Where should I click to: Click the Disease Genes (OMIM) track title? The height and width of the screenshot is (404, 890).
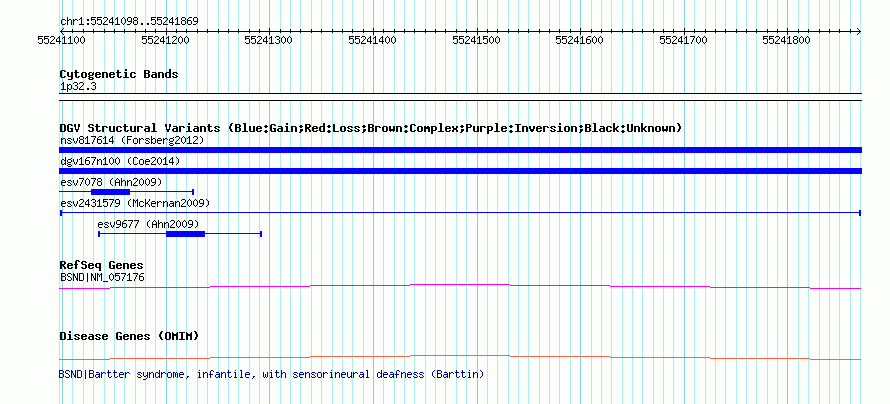tap(129, 336)
